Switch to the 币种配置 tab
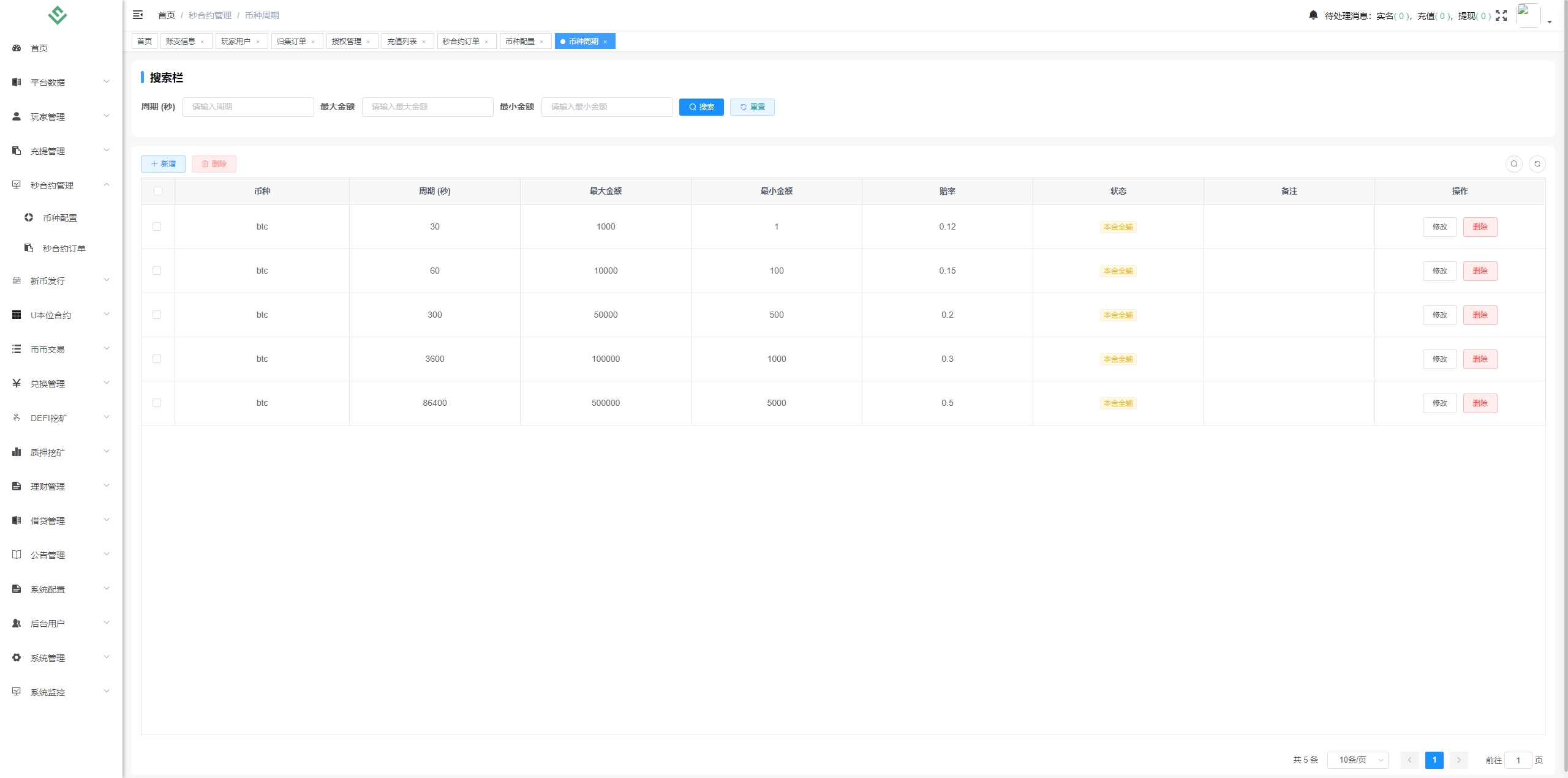 pyautogui.click(x=525, y=41)
